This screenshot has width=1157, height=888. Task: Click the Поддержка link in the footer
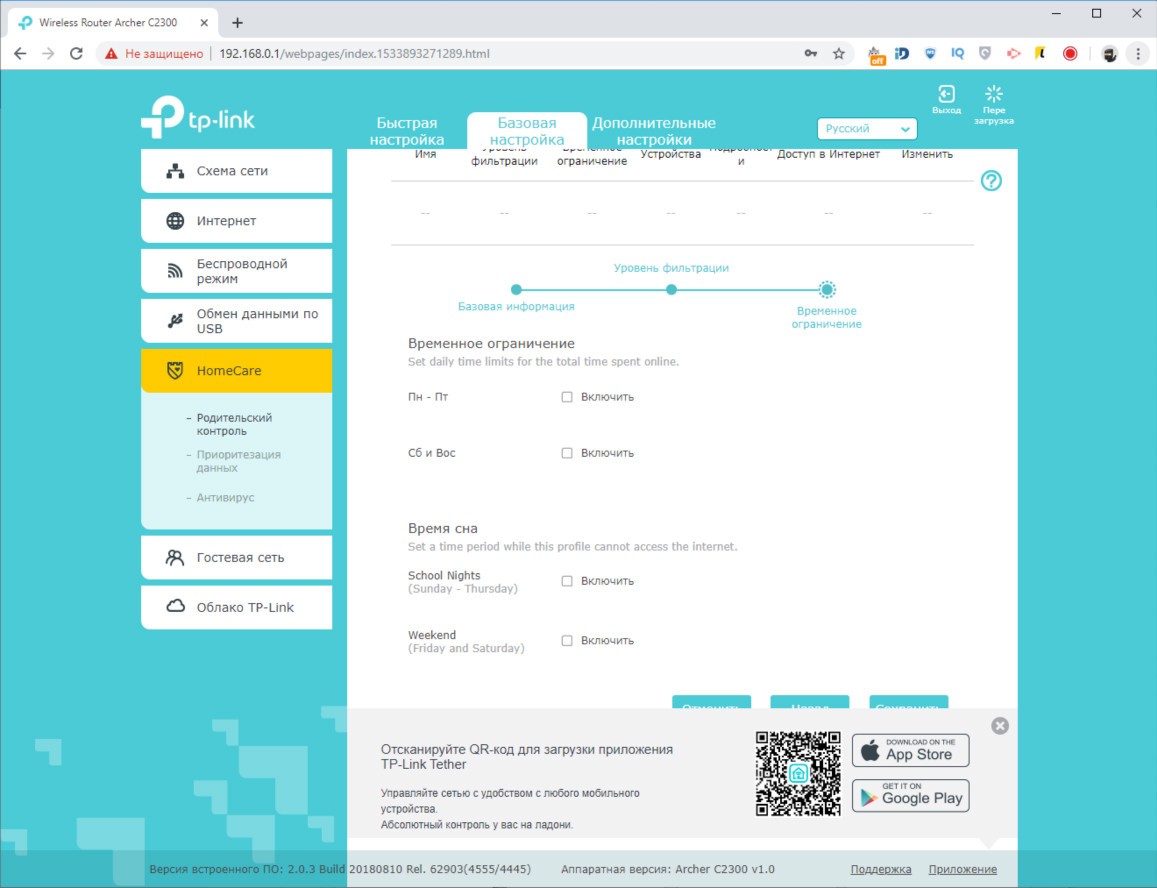click(x=880, y=869)
